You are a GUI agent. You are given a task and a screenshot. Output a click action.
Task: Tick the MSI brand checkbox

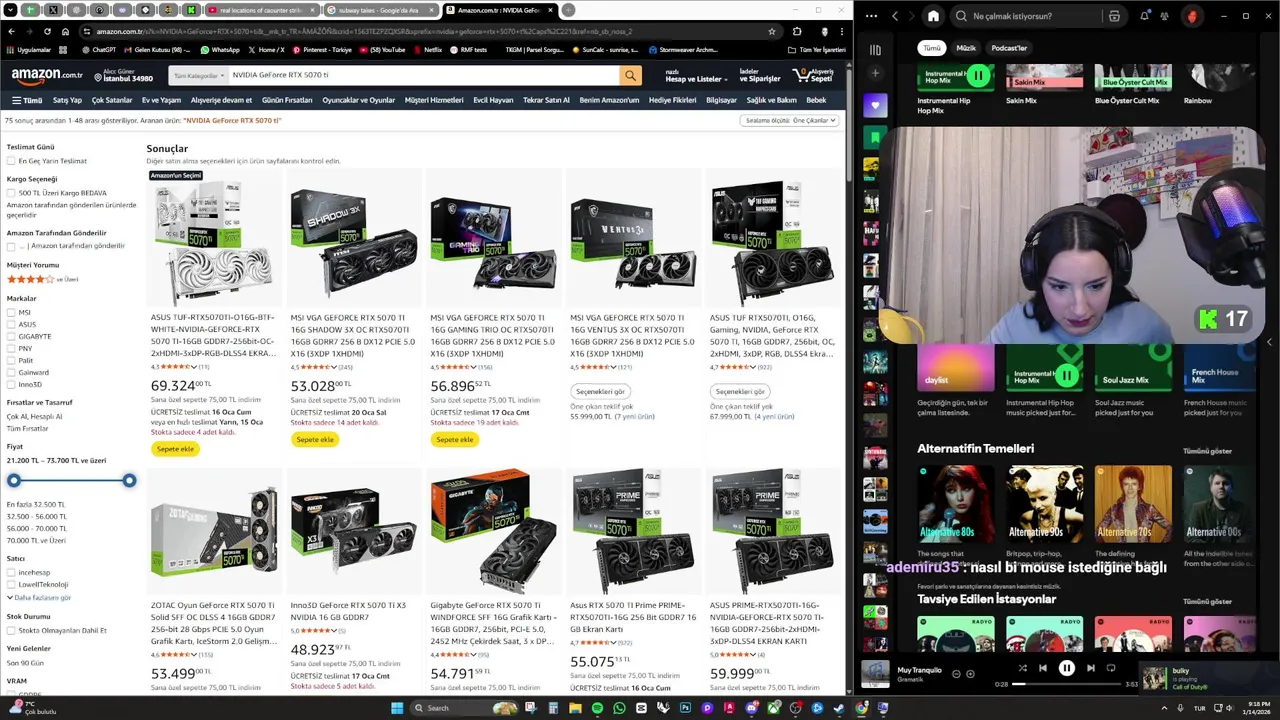pyautogui.click(x=11, y=312)
